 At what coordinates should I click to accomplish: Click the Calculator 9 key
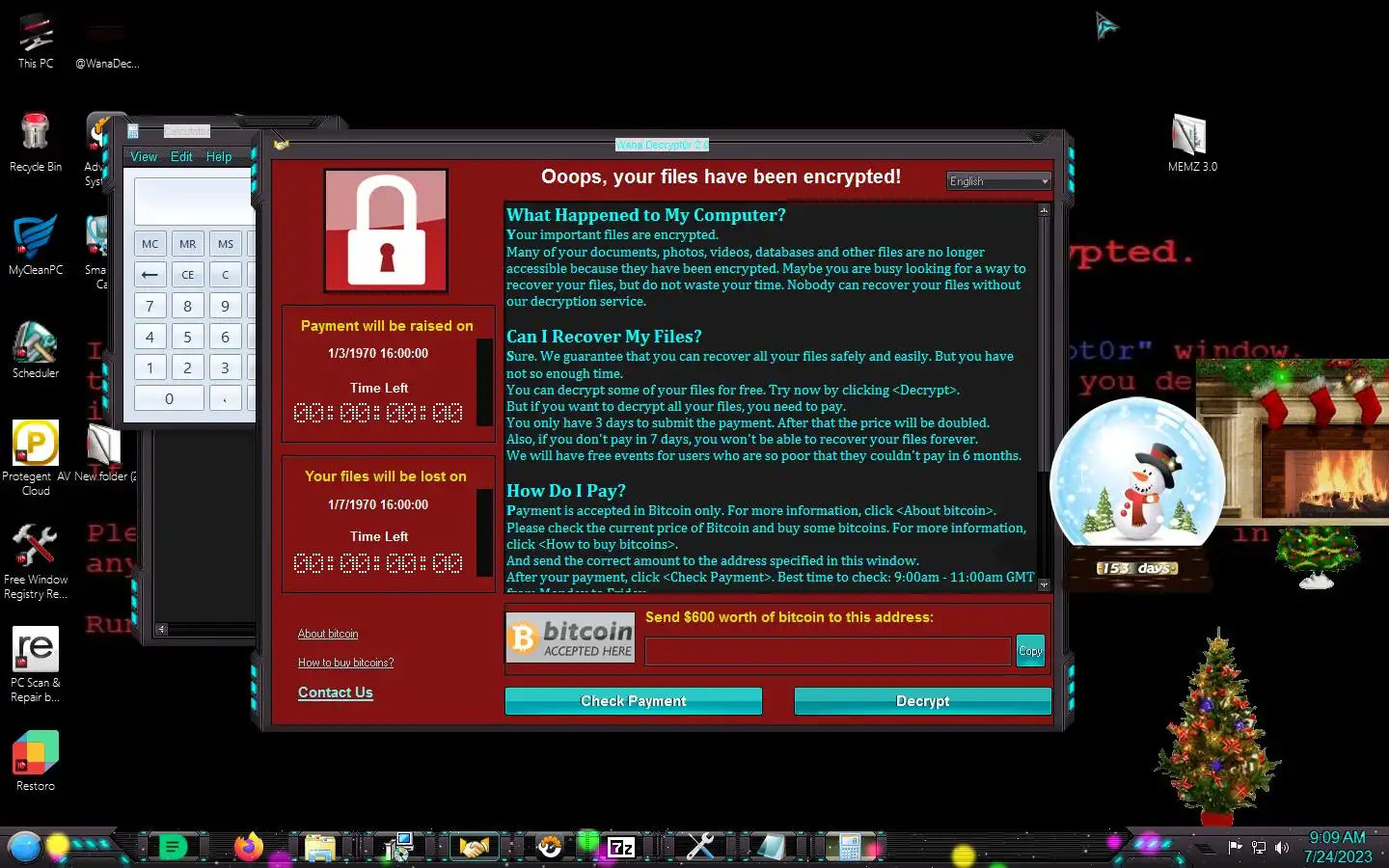pyautogui.click(x=226, y=306)
